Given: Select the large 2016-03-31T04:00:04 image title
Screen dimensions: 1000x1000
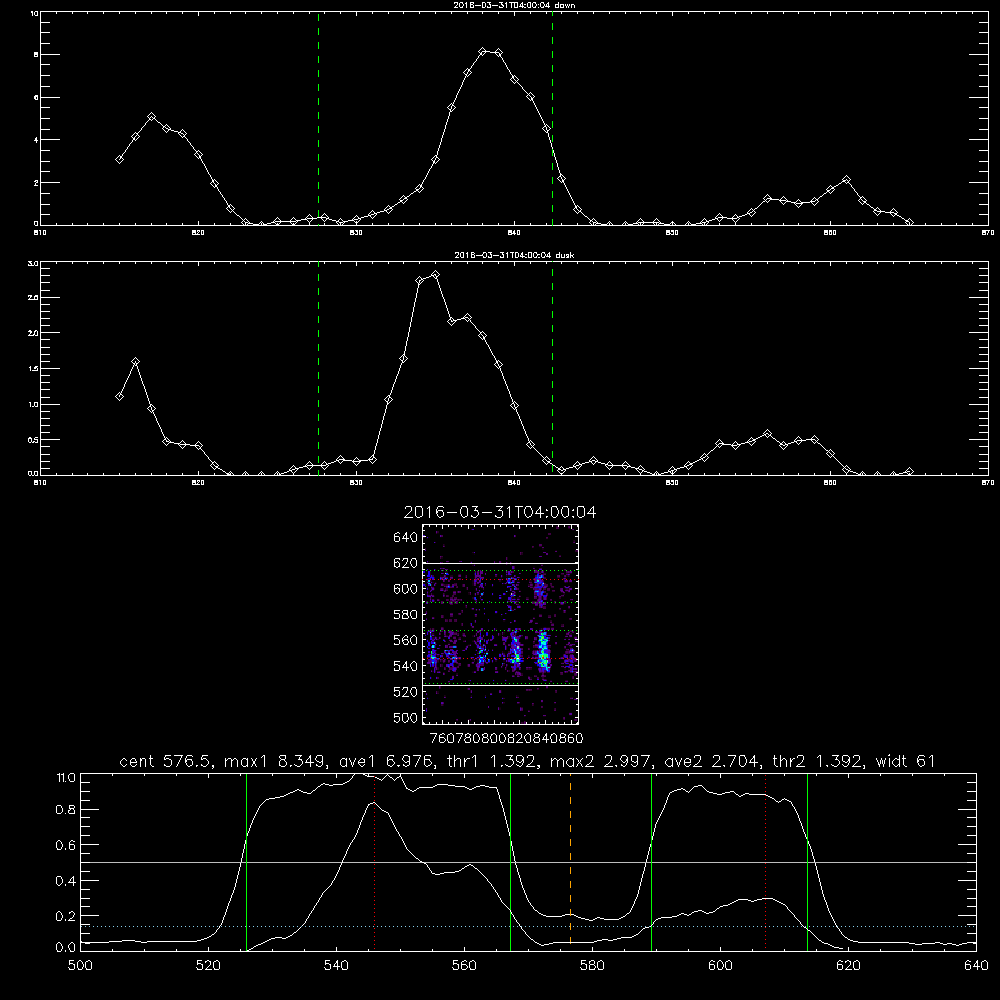Looking at the screenshot, I should coord(500,512).
